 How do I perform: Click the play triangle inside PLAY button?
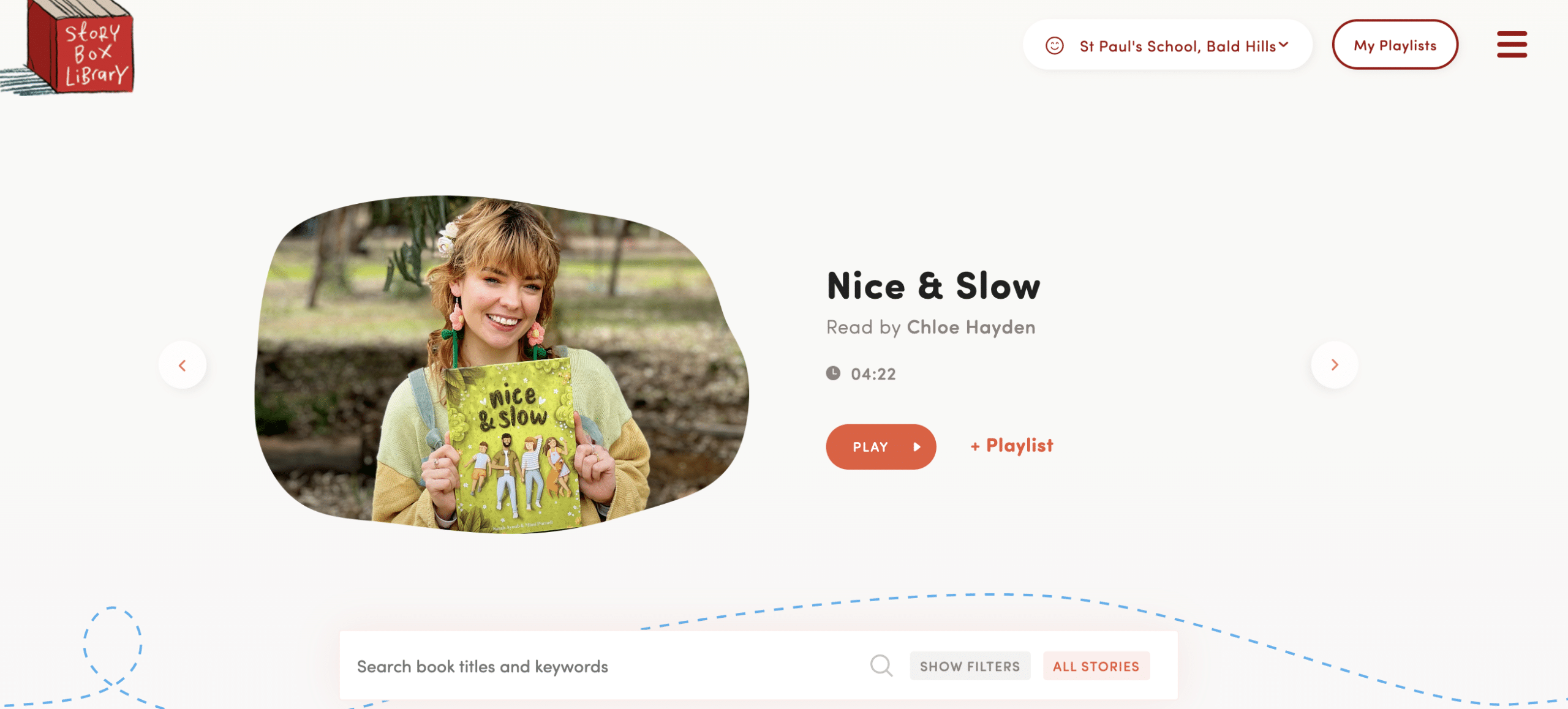(x=917, y=447)
